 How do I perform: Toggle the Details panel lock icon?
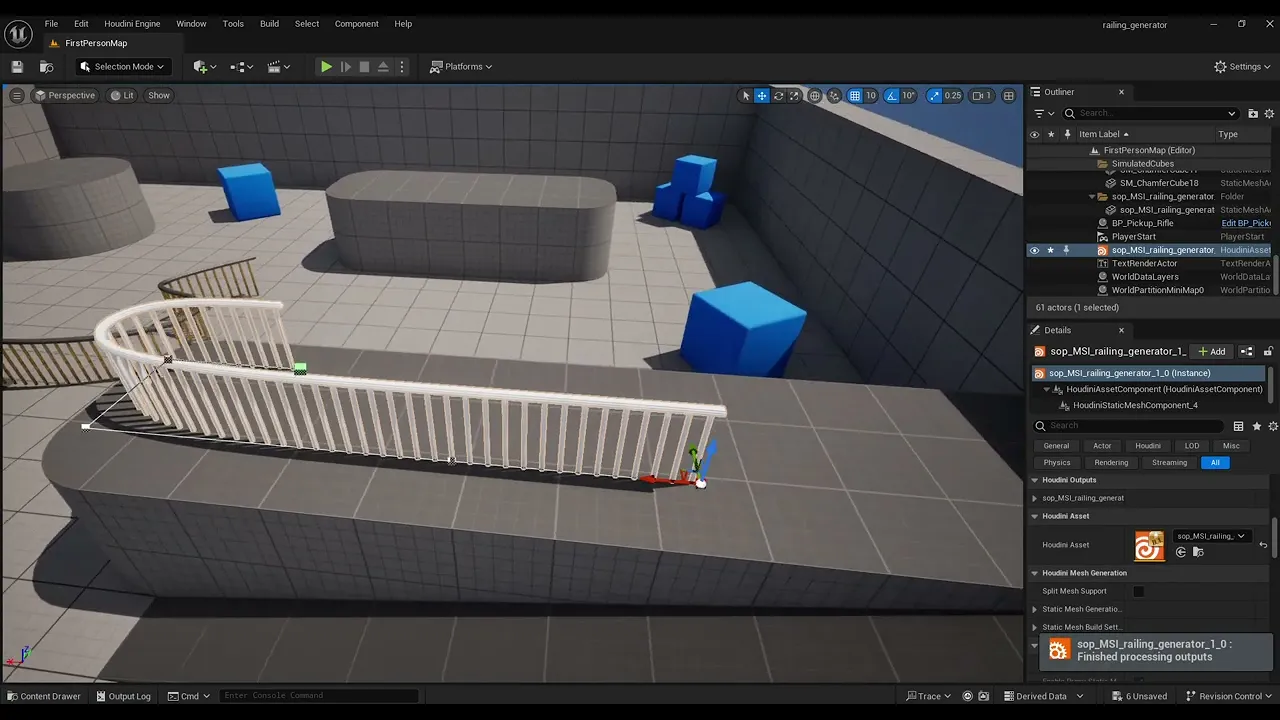point(1268,352)
